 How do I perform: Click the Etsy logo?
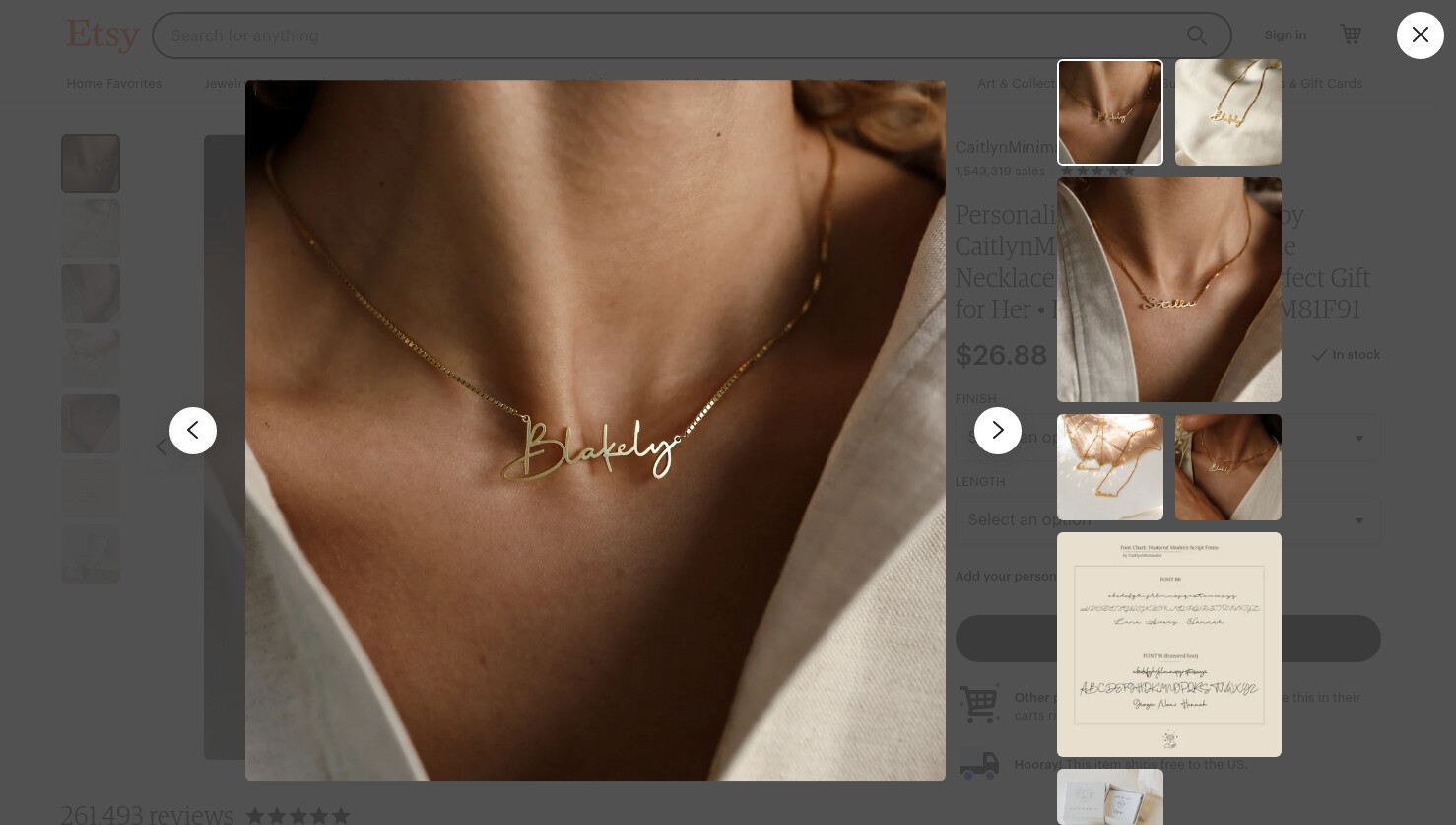[103, 35]
